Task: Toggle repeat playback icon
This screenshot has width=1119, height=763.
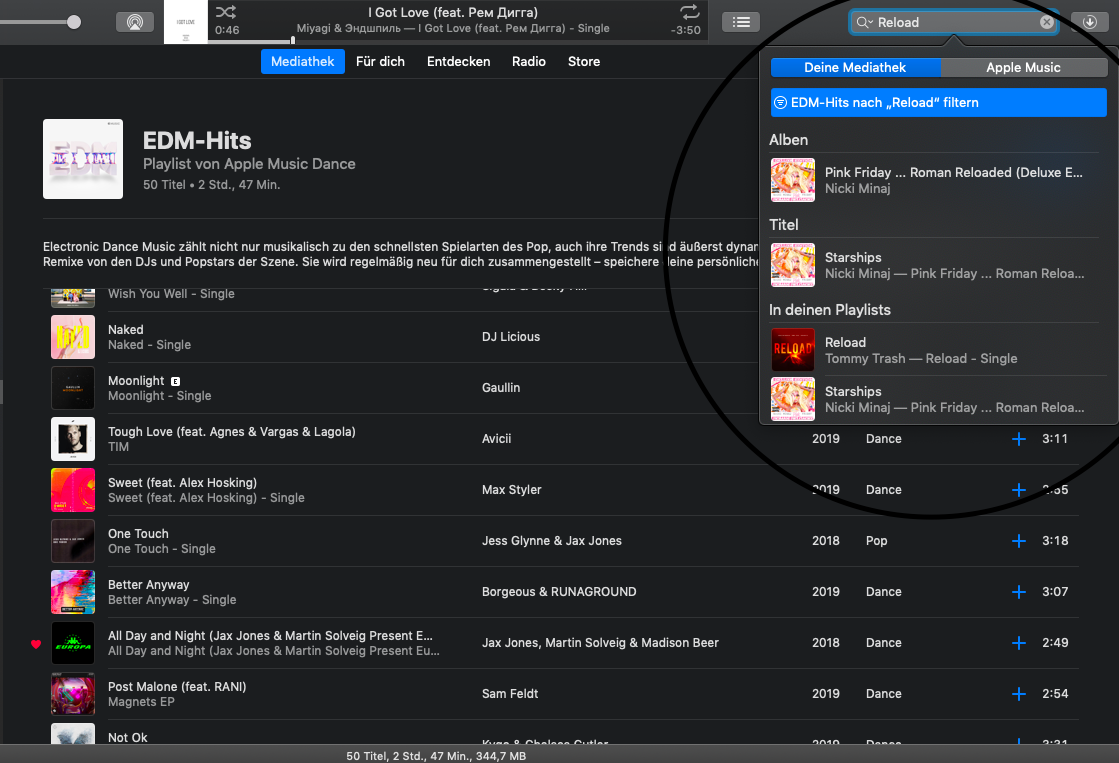Action: [689, 11]
